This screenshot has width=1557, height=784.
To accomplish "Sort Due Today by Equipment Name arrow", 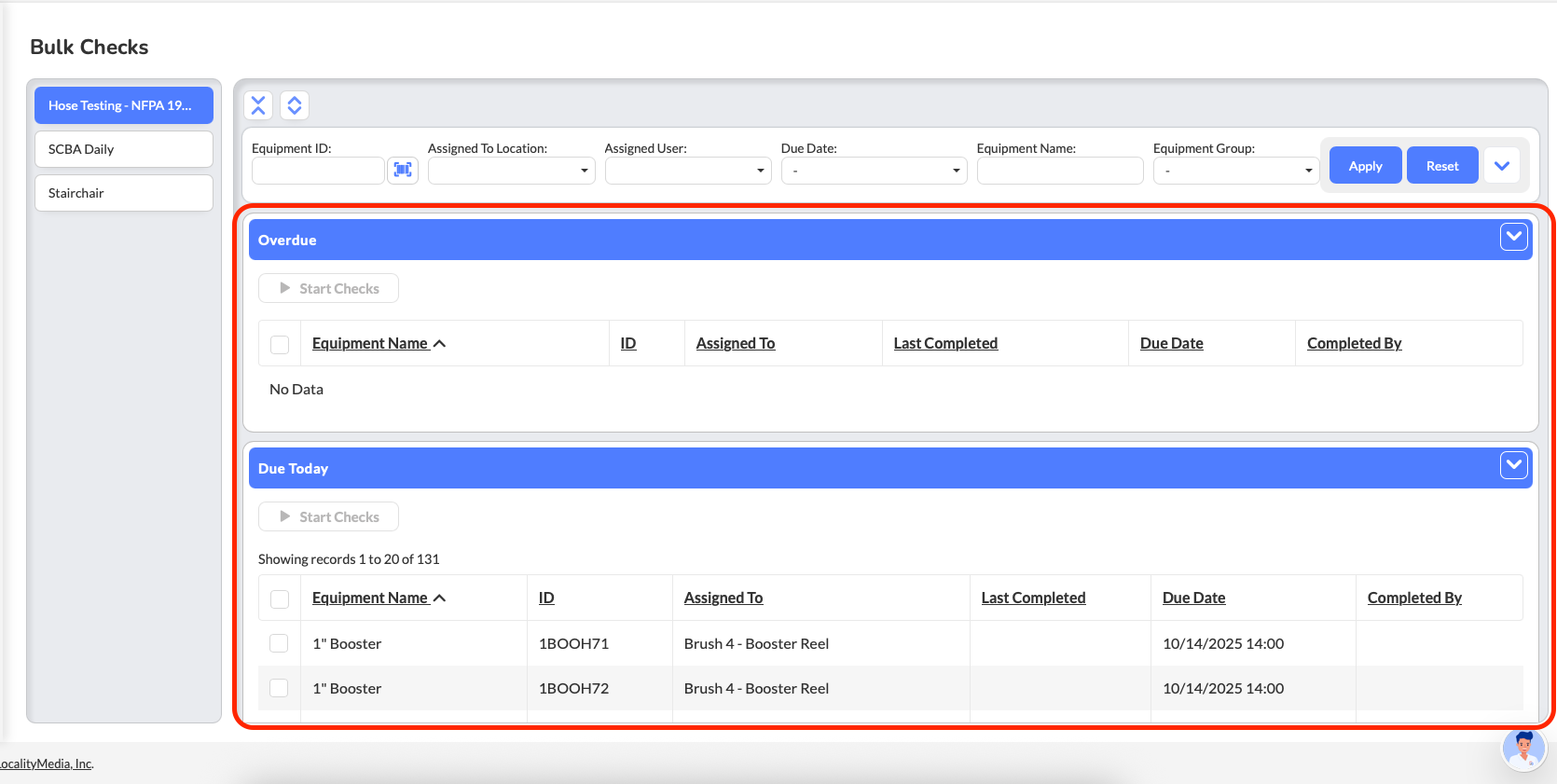I will tap(440, 598).
